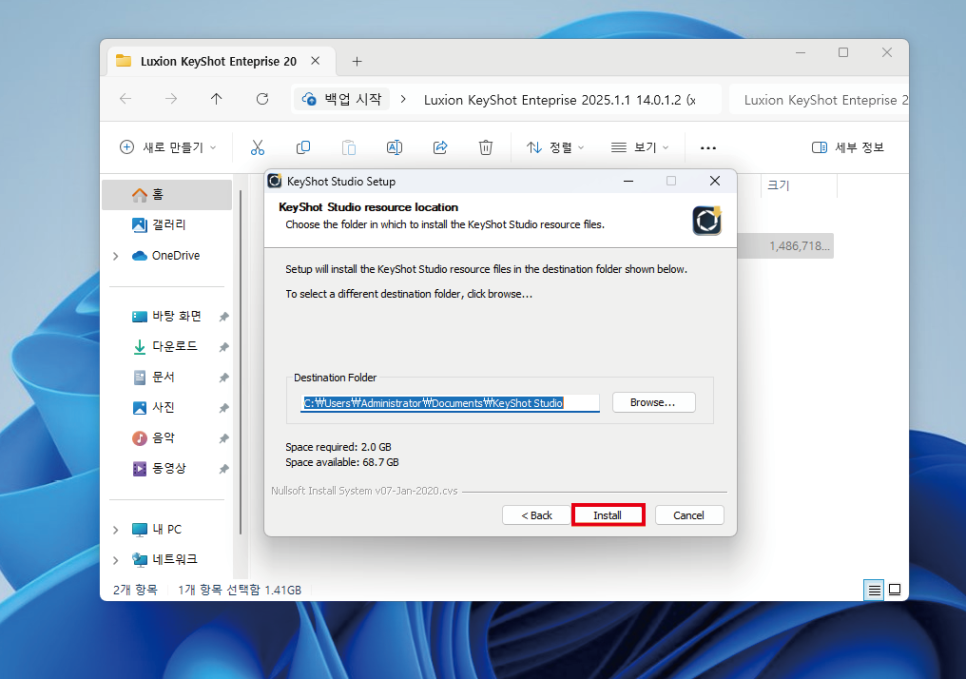The image size is (966, 679).
Task: Click the Paste clipboard icon in Explorer
Action: point(349,147)
